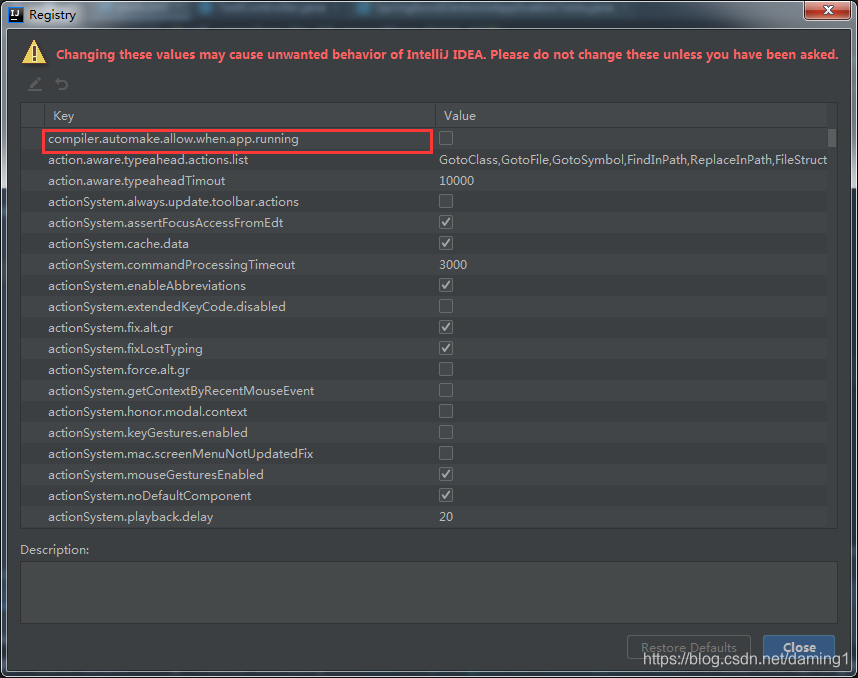The height and width of the screenshot is (678, 858).
Task: Select the actionSystem.keyGestures.enabled key
Action: (x=148, y=433)
